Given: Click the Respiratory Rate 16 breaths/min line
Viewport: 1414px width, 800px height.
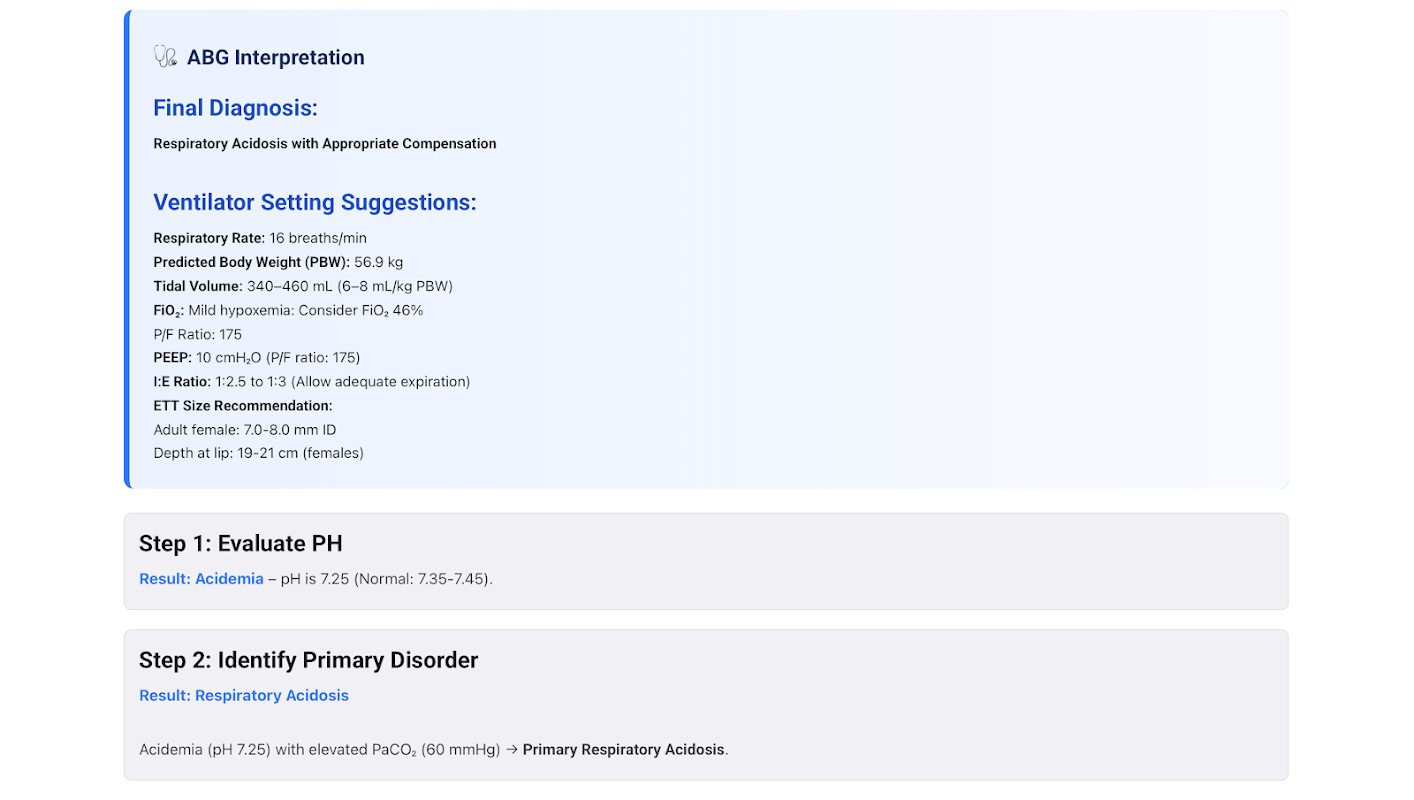Looking at the screenshot, I should click(x=260, y=238).
